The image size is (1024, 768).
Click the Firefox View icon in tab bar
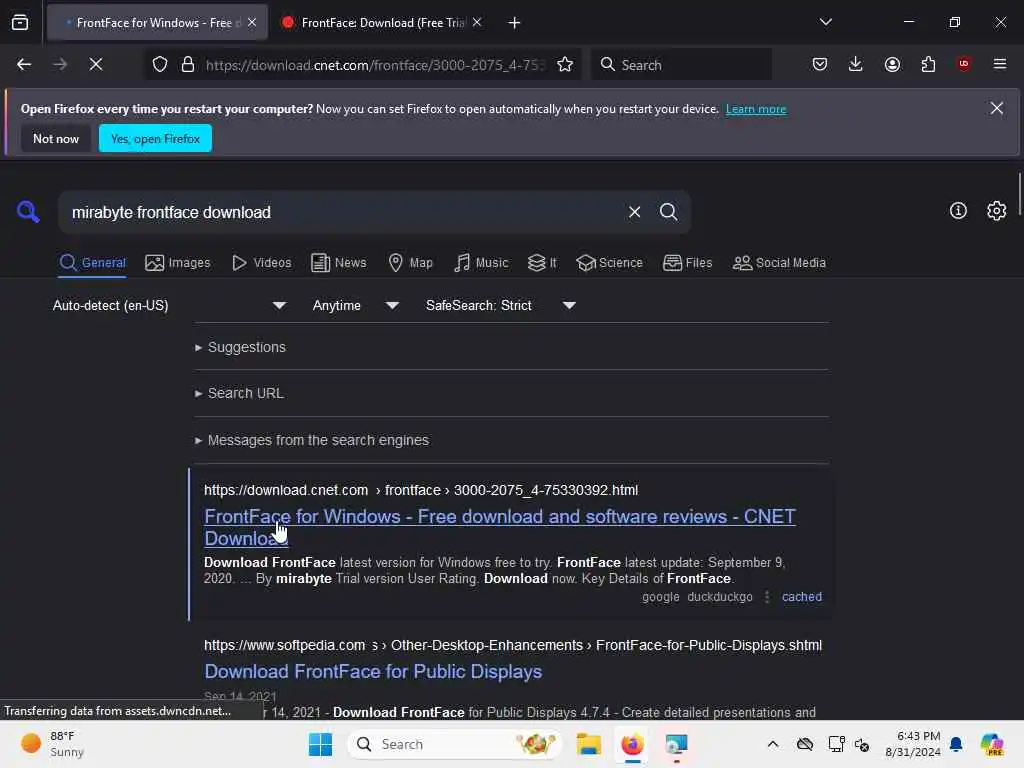coord(20,22)
